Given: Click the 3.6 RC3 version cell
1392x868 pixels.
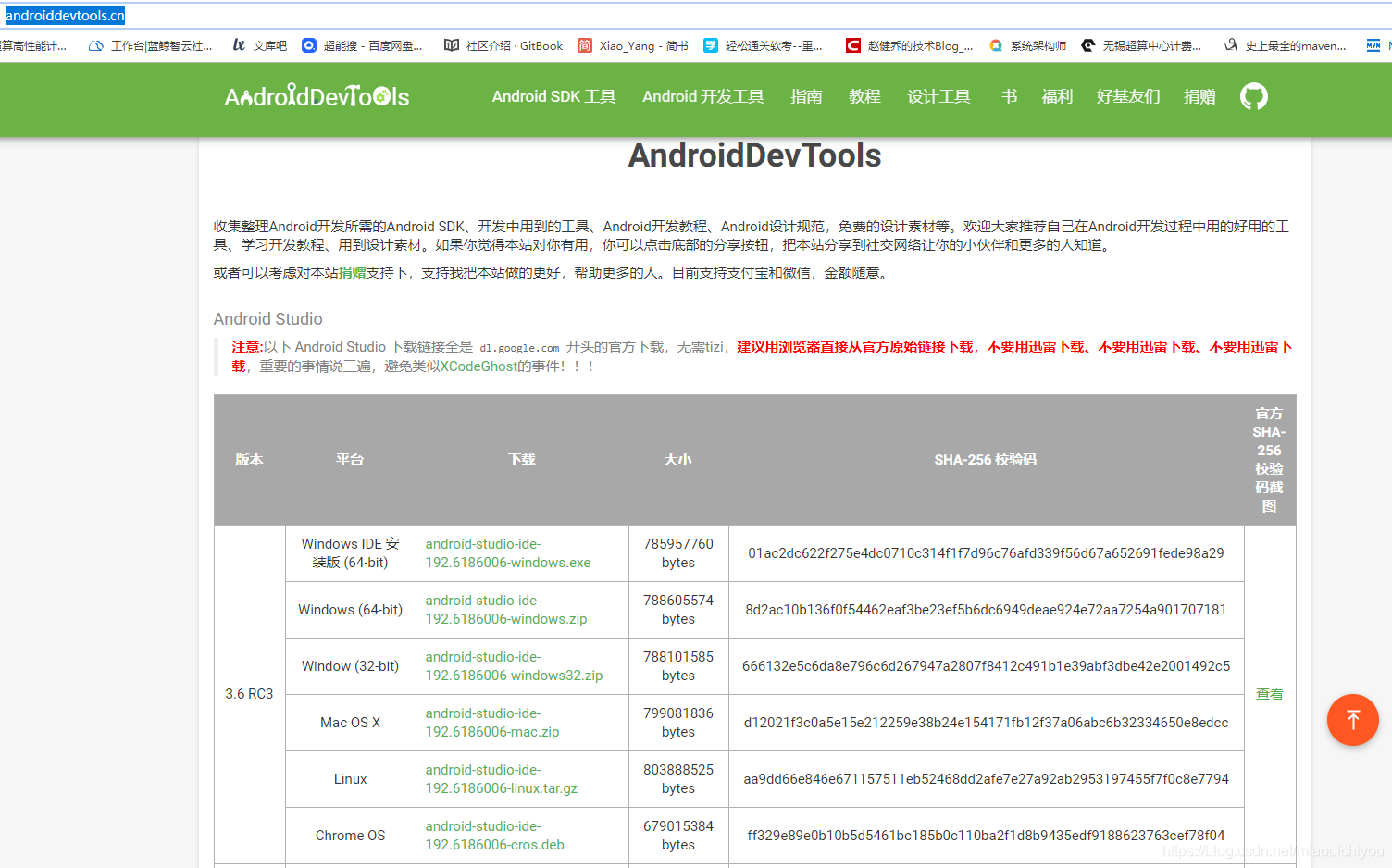Looking at the screenshot, I should (x=249, y=694).
